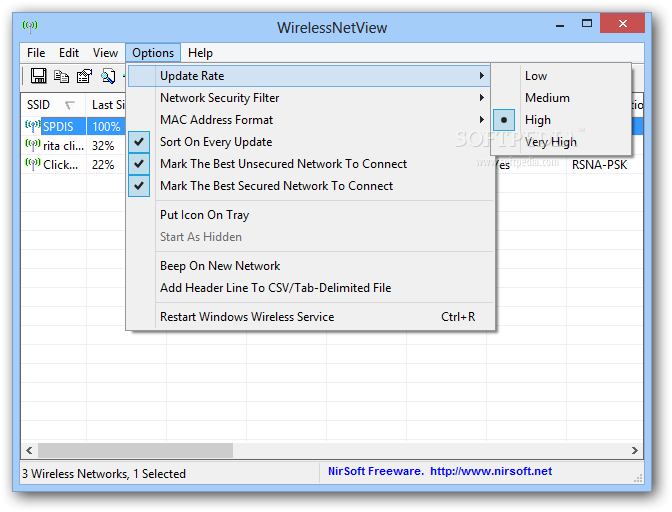Open the View menu
672x512 pixels.
105,53
